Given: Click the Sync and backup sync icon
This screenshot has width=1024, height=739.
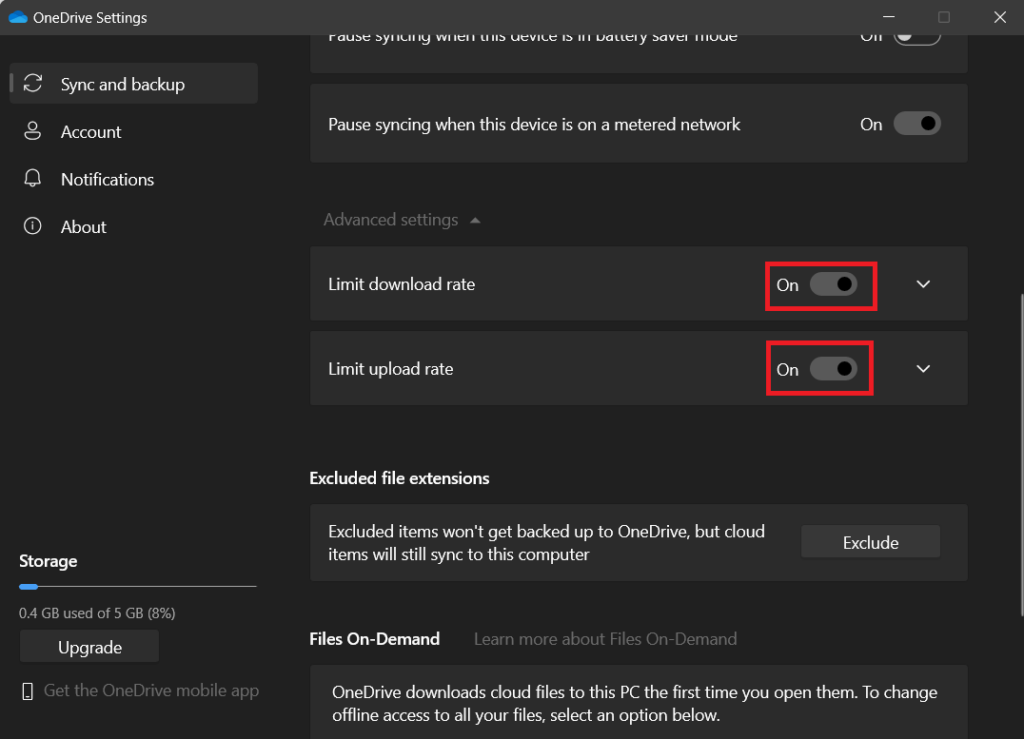Looking at the screenshot, I should (33, 84).
